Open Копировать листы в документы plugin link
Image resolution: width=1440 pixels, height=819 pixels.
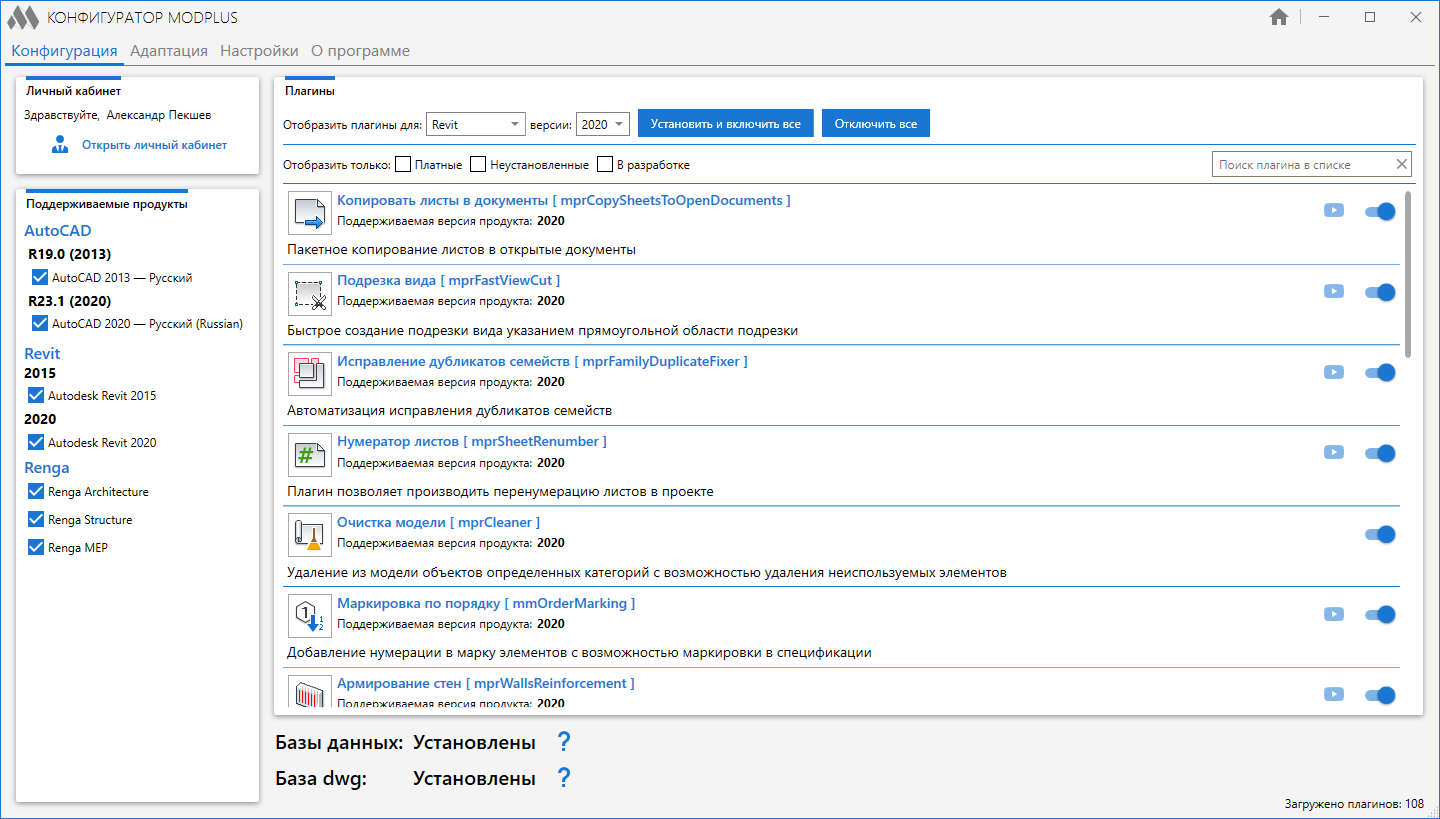click(564, 200)
